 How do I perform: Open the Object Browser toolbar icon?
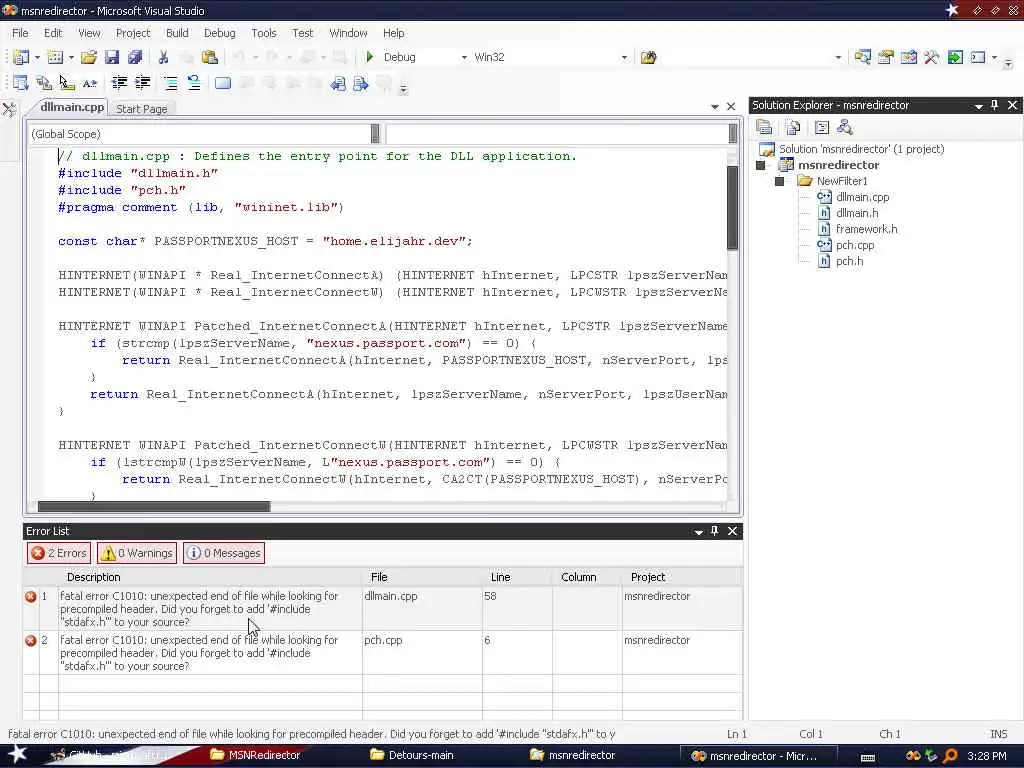908,57
